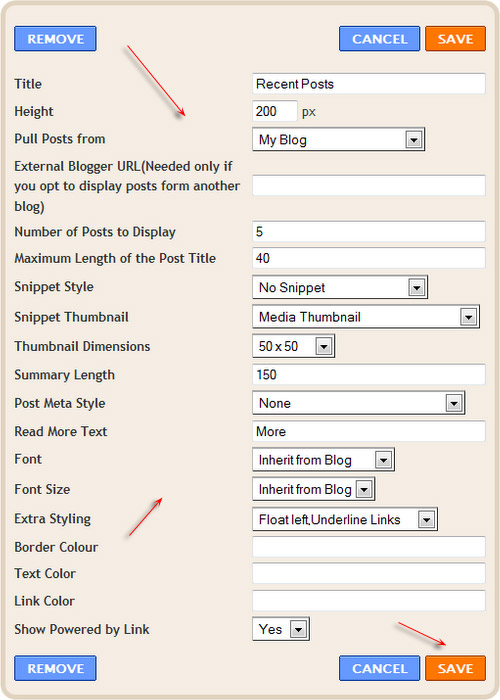
Task: Click the Text Color input field
Action: click(369, 573)
